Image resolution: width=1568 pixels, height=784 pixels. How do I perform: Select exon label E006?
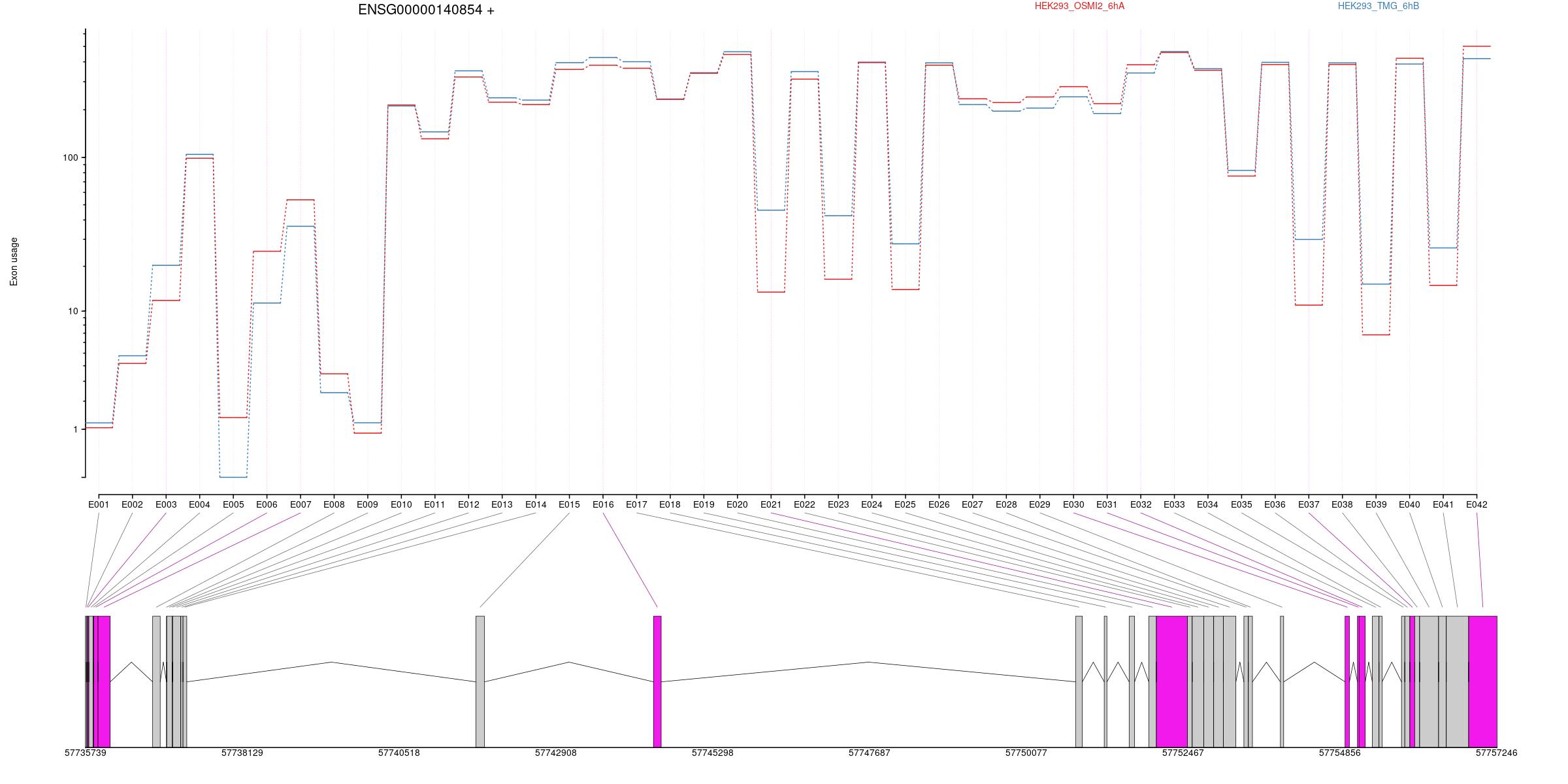pyautogui.click(x=267, y=504)
